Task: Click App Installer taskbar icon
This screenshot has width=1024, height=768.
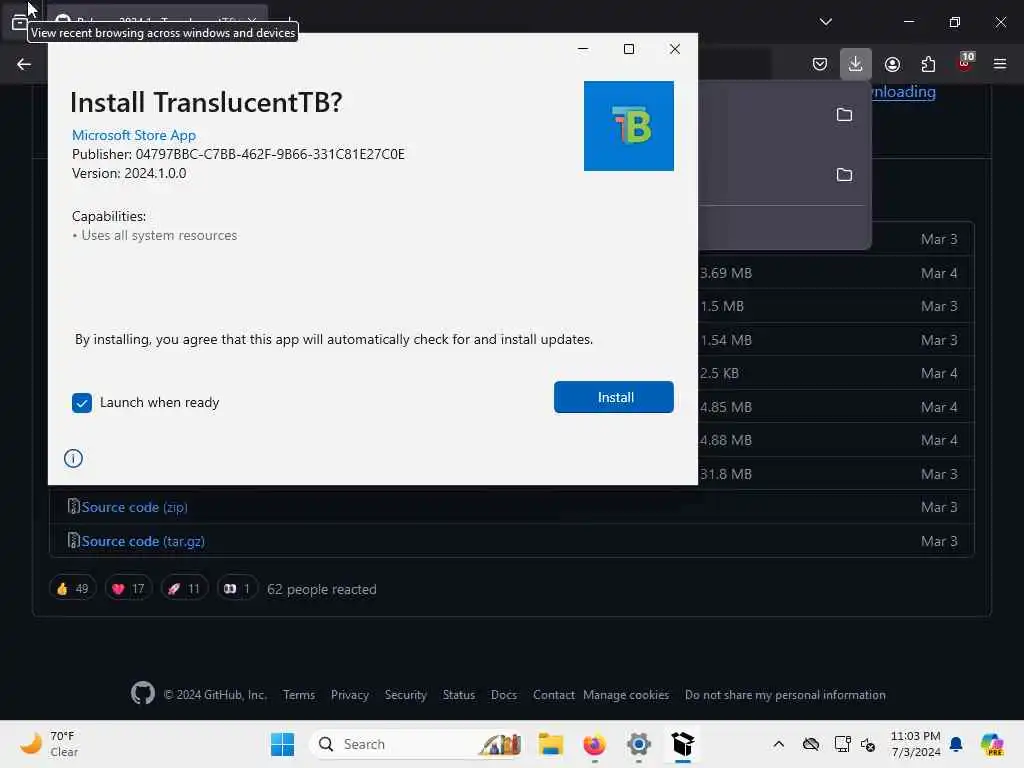Action: point(682,744)
